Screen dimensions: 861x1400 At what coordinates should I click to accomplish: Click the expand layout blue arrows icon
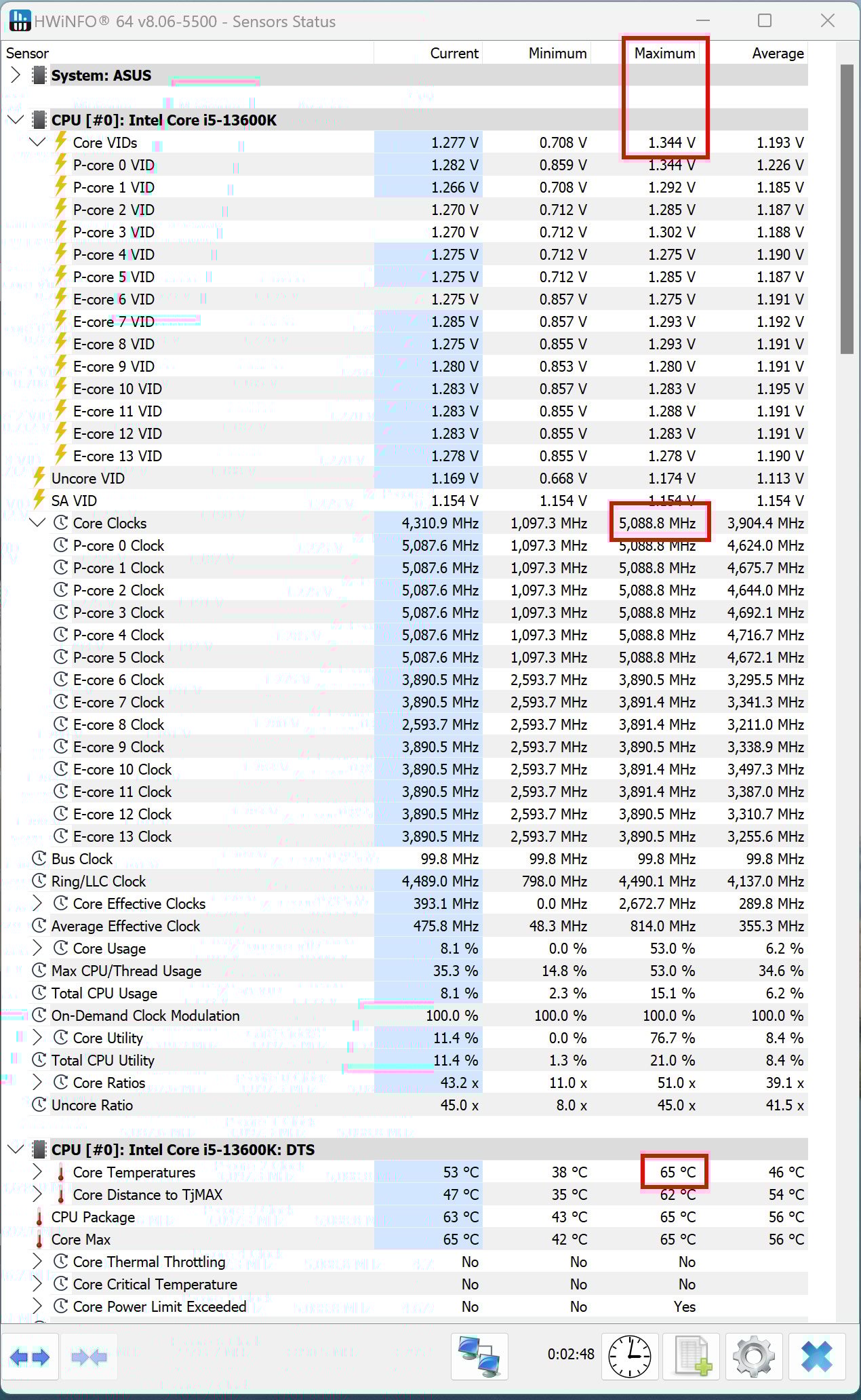30,1357
